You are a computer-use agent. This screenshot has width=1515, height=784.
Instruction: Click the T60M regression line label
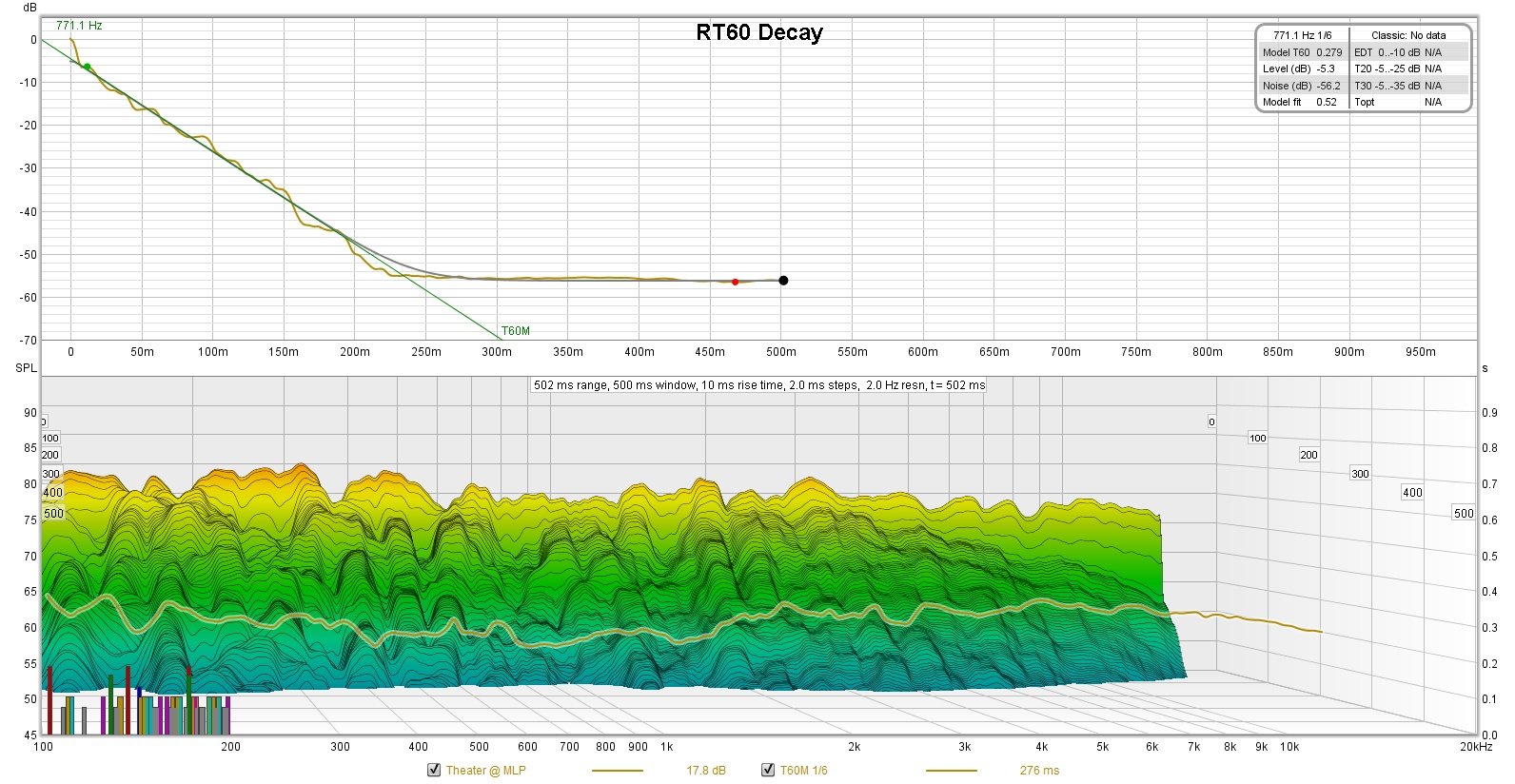[x=515, y=331]
